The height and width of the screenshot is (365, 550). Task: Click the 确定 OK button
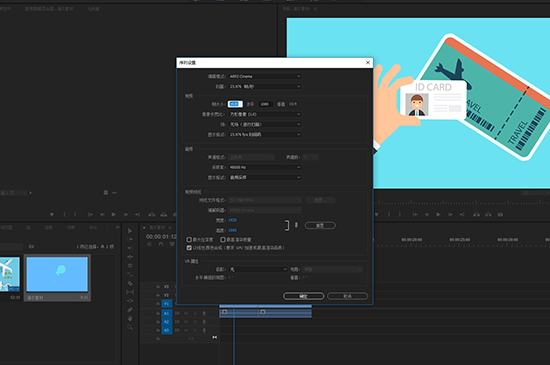303,296
